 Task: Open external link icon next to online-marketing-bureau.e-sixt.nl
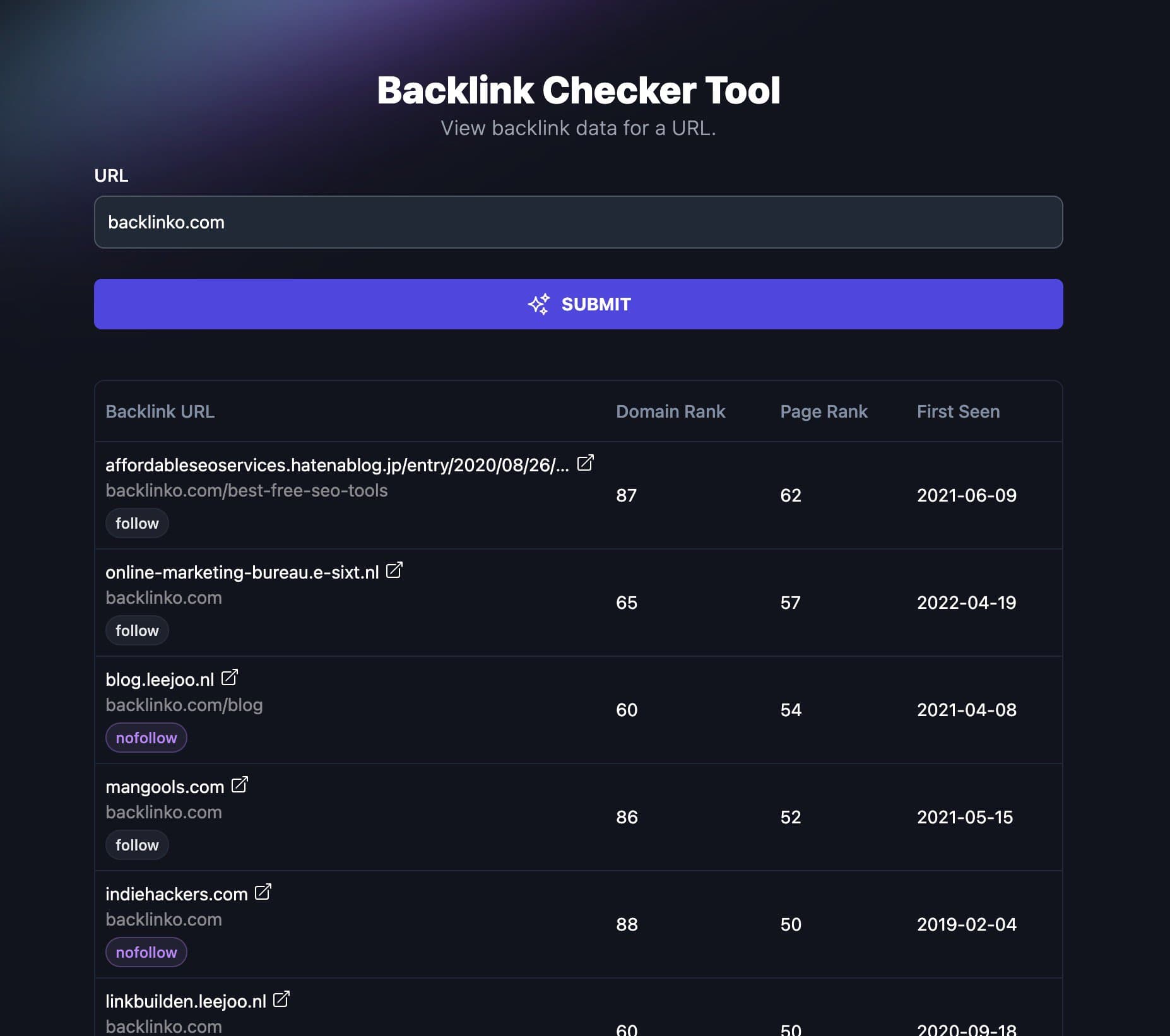pyautogui.click(x=394, y=570)
